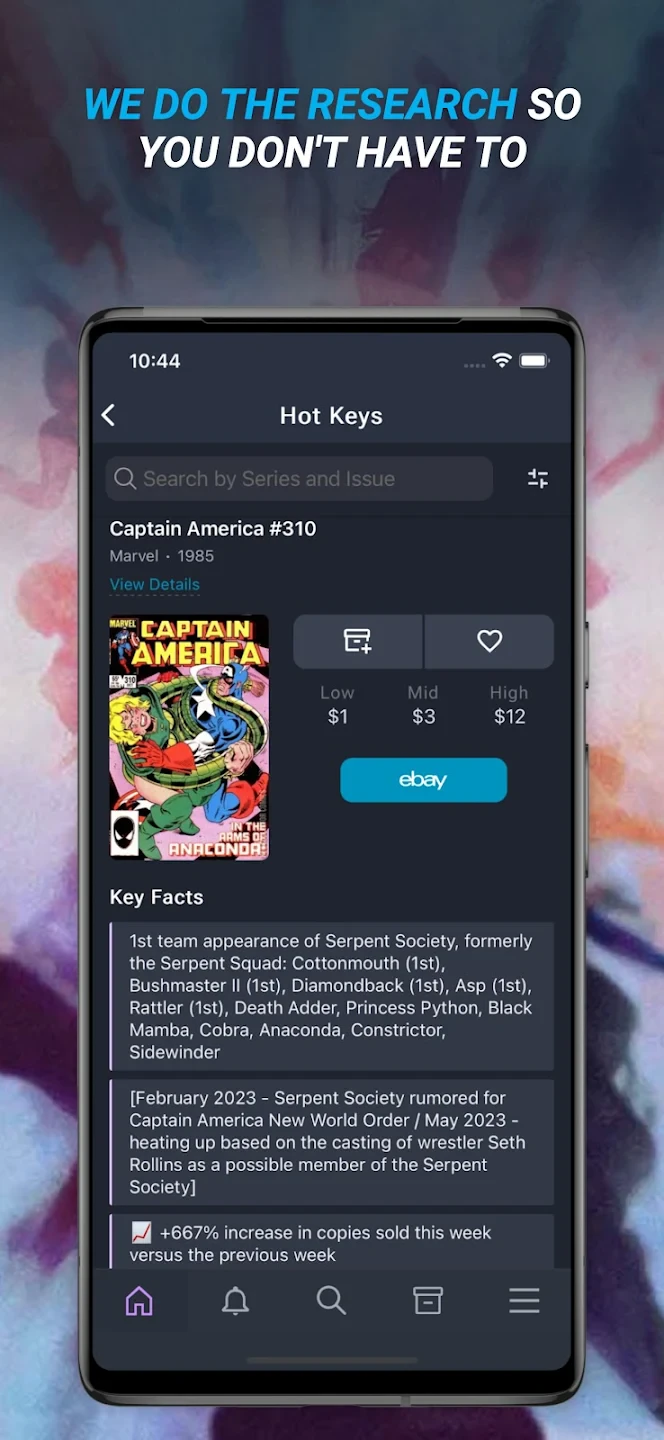Tap the +667% increase sales note

pos(332,1243)
